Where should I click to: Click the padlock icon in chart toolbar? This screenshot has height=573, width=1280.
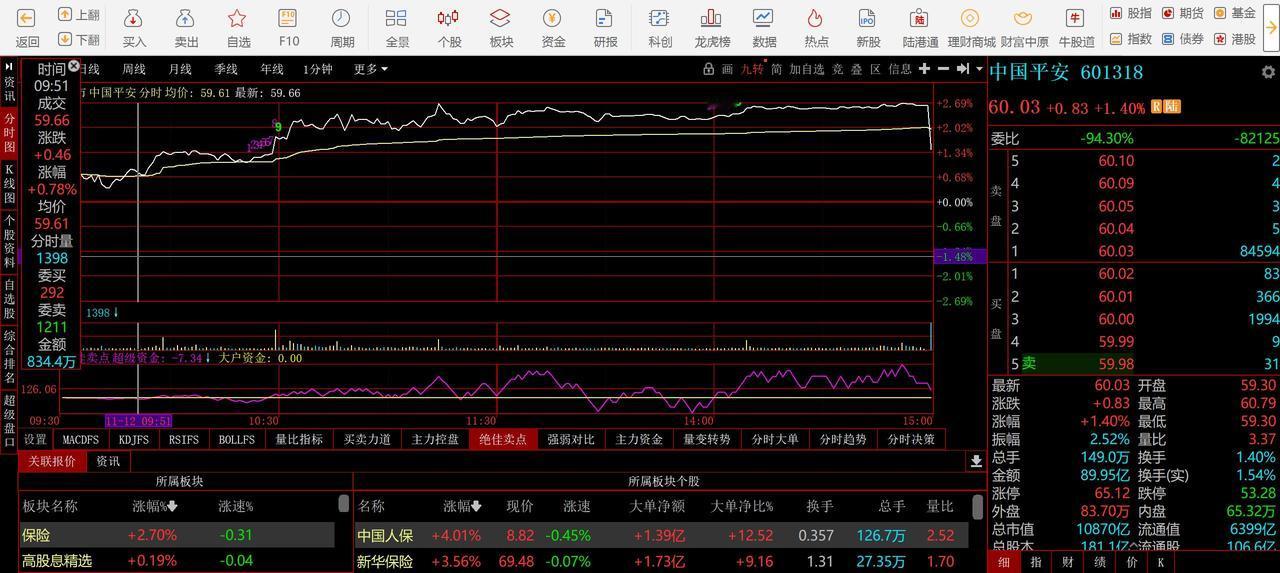[x=708, y=69]
